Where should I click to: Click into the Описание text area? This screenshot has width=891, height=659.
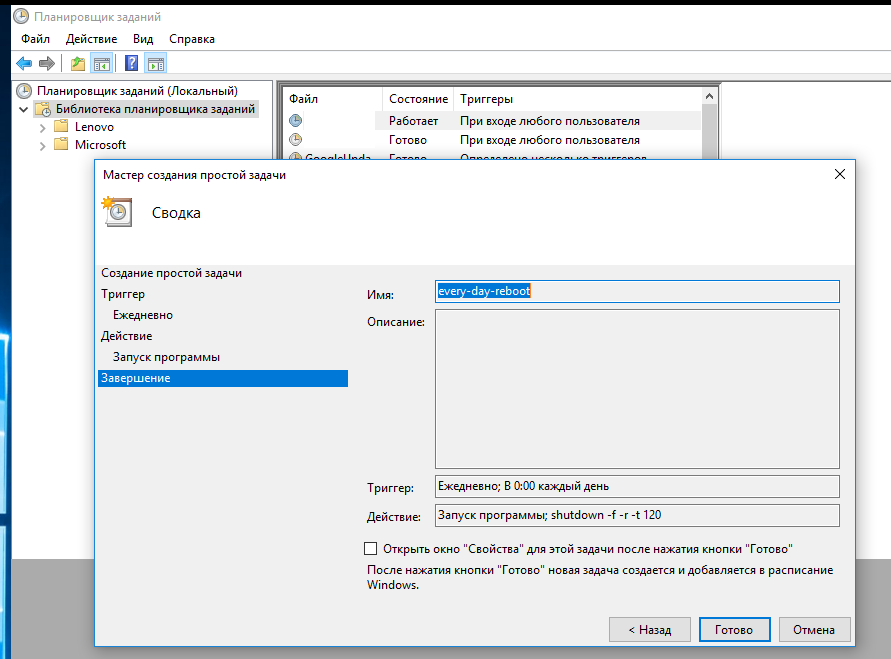637,389
